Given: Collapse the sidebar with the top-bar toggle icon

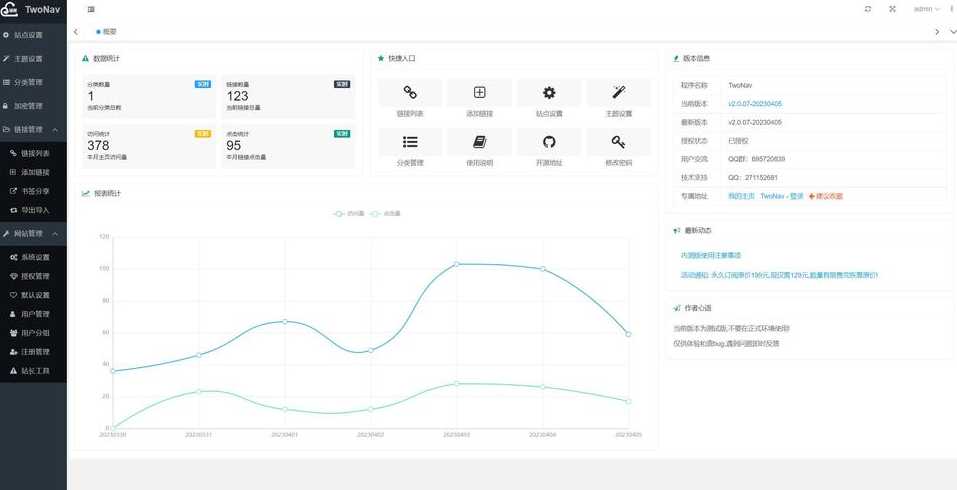Looking at the screenshot, I should [92, 9].
